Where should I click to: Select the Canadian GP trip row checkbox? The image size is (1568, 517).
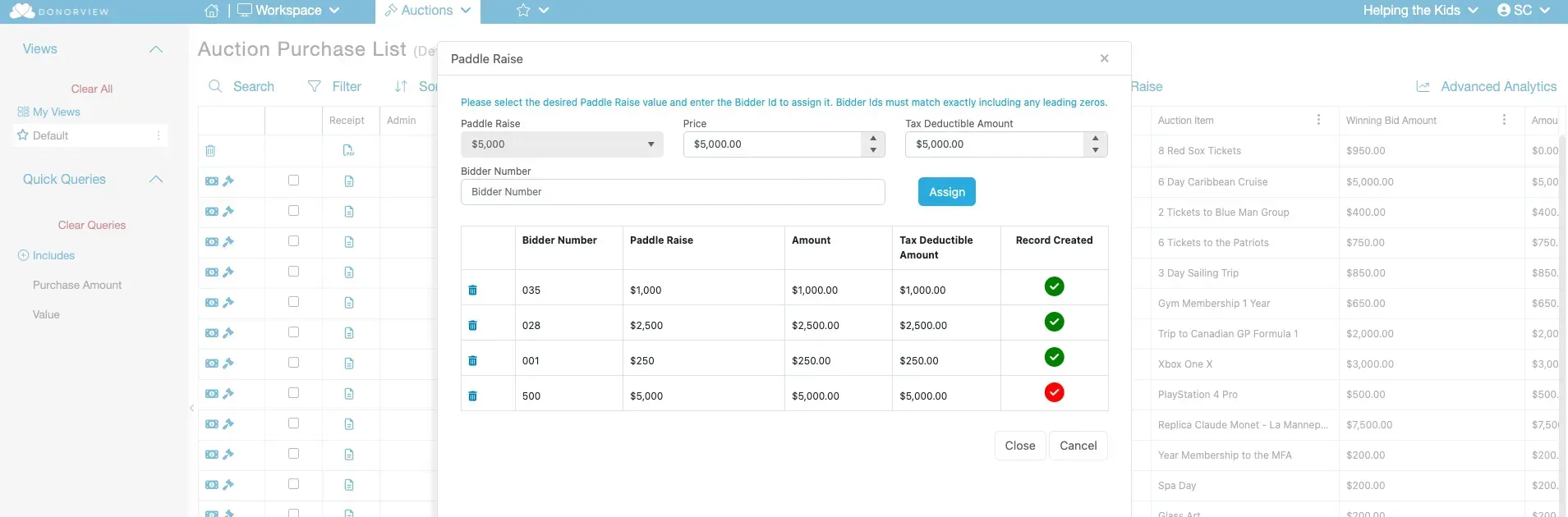pos(293,332)
